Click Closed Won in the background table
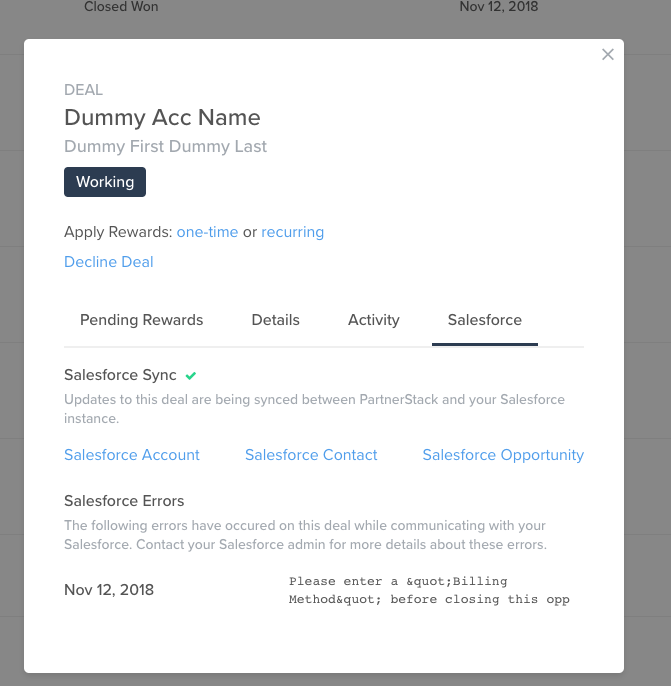The height and width of the screenshot is (686, 671). [121, 7]
